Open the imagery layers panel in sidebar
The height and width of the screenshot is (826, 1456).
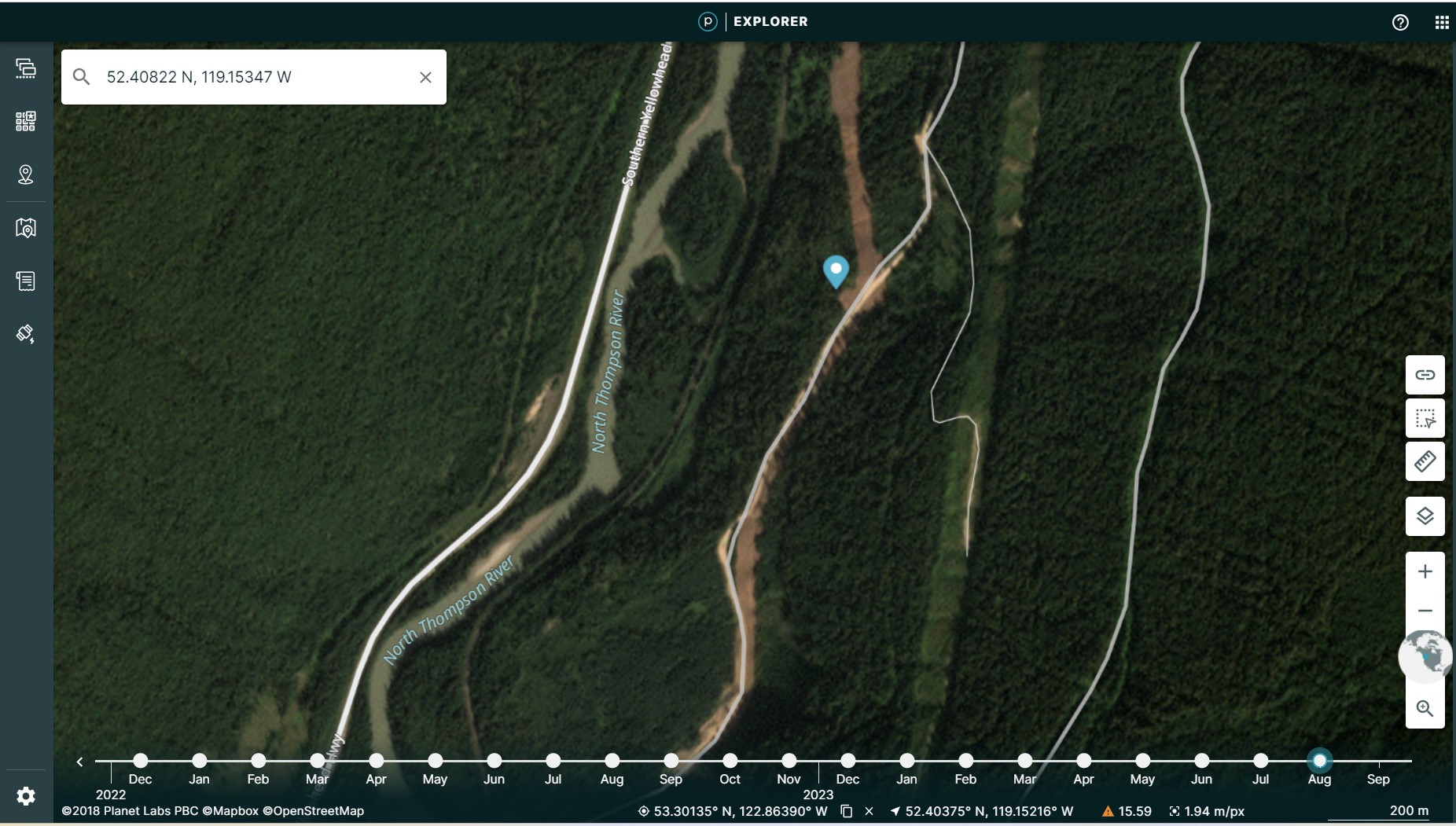tap(26, 68)
